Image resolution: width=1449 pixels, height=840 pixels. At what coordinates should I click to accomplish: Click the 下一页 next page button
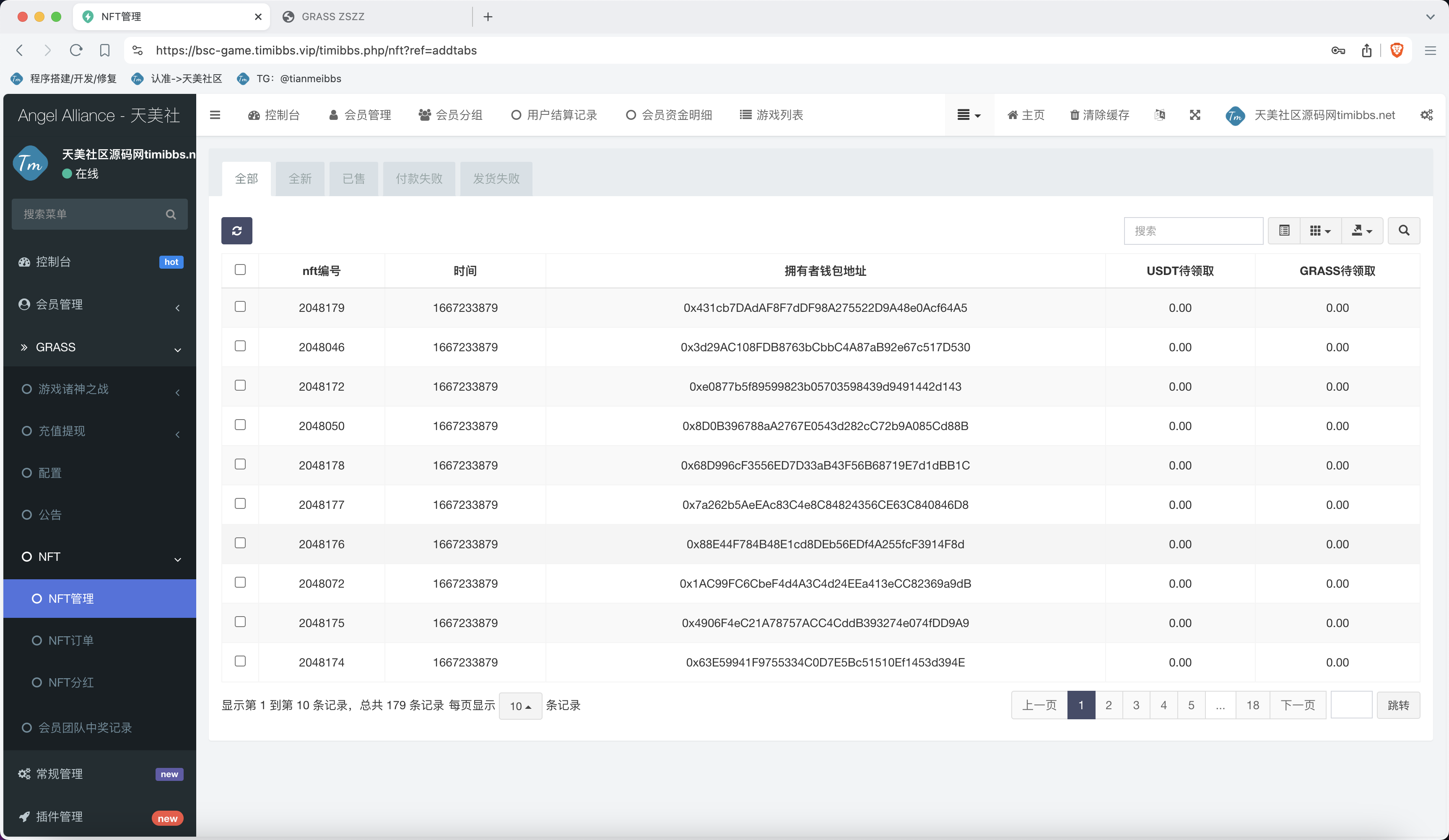click(1298, 705)
